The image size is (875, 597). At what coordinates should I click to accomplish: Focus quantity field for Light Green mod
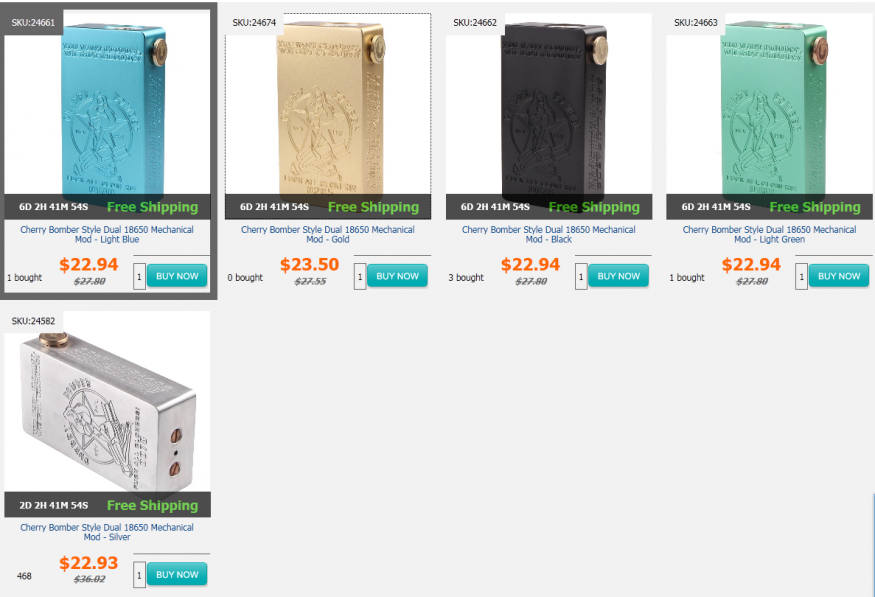[801, 277]
